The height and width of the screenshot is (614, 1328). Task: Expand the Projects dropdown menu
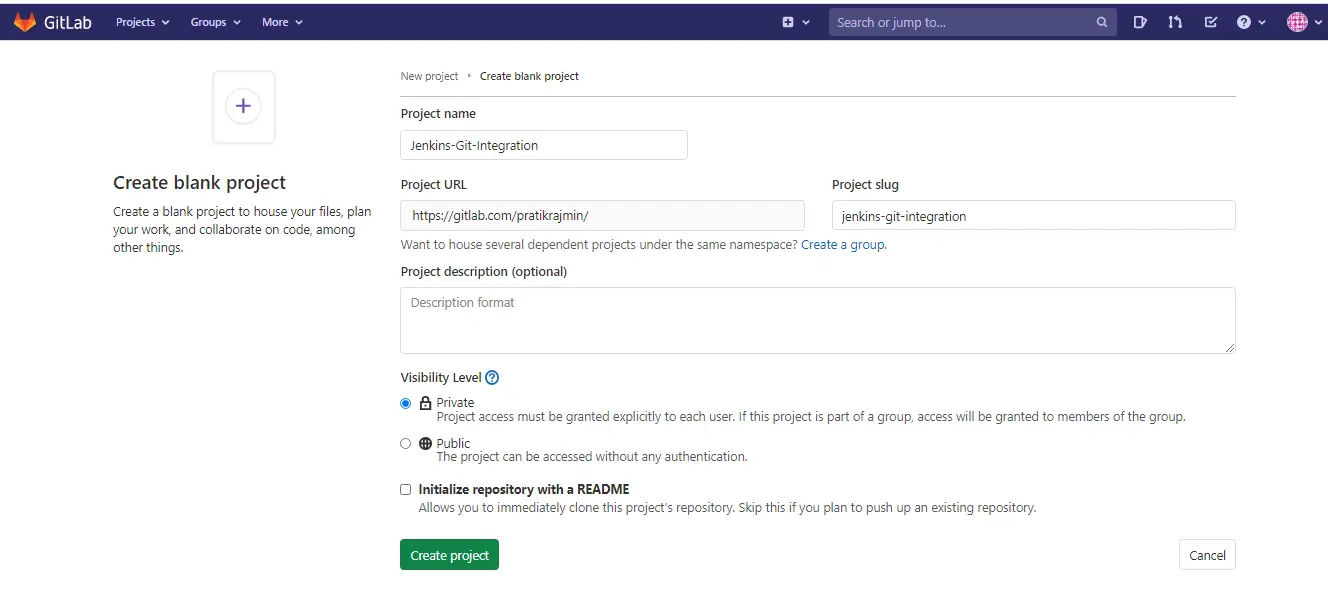[142, 22]
